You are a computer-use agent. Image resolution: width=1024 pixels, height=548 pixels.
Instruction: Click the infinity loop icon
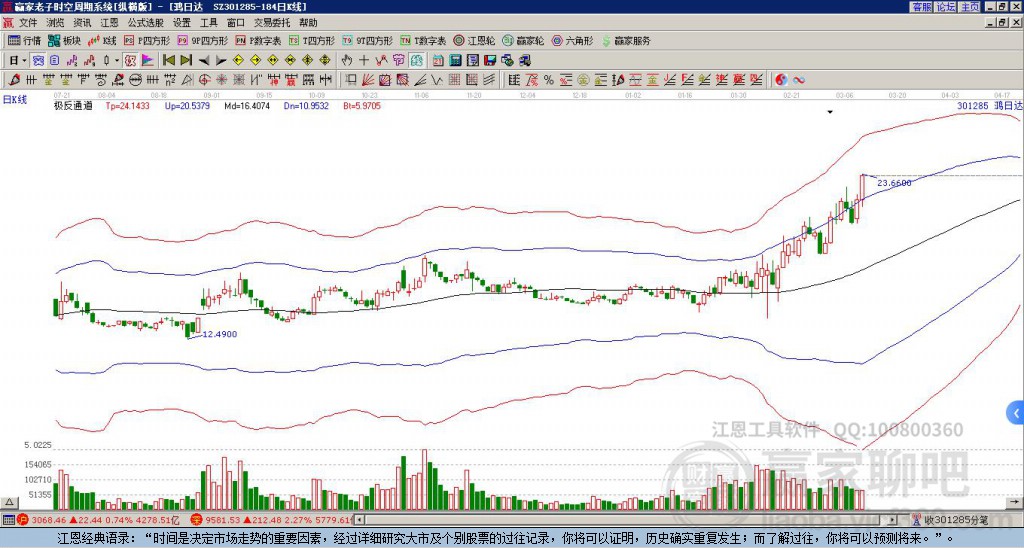pyautogui.click(x=799, y=80)
